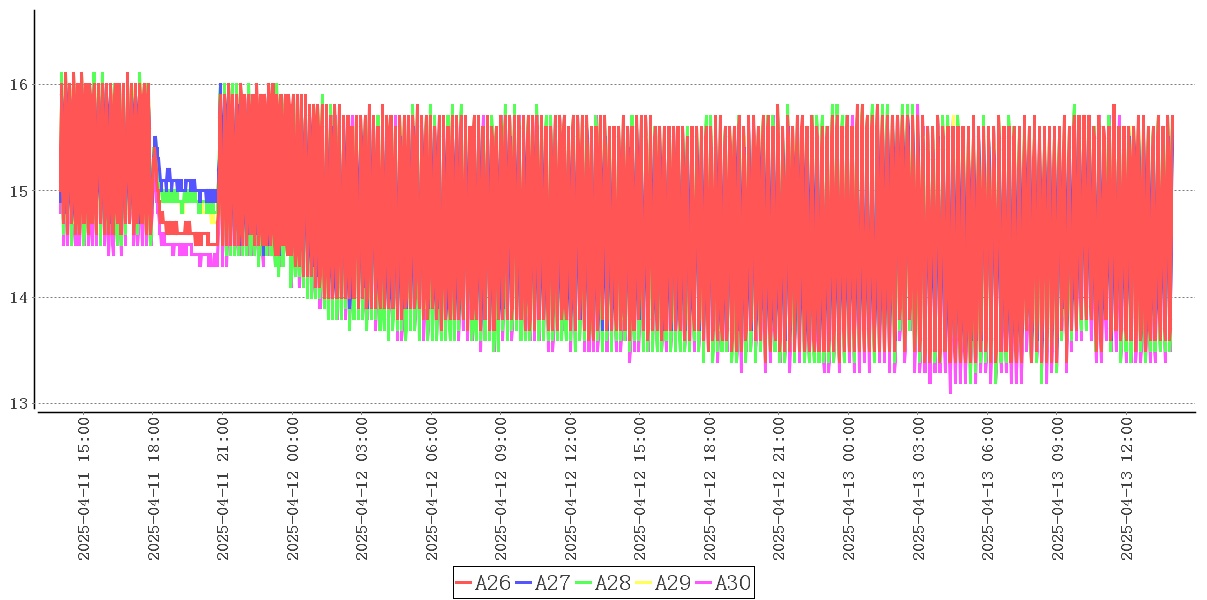1207x600 pixels.
Task: Toggle the A27 series legend label
Action: pyautogui.click(x=552, y=583)
